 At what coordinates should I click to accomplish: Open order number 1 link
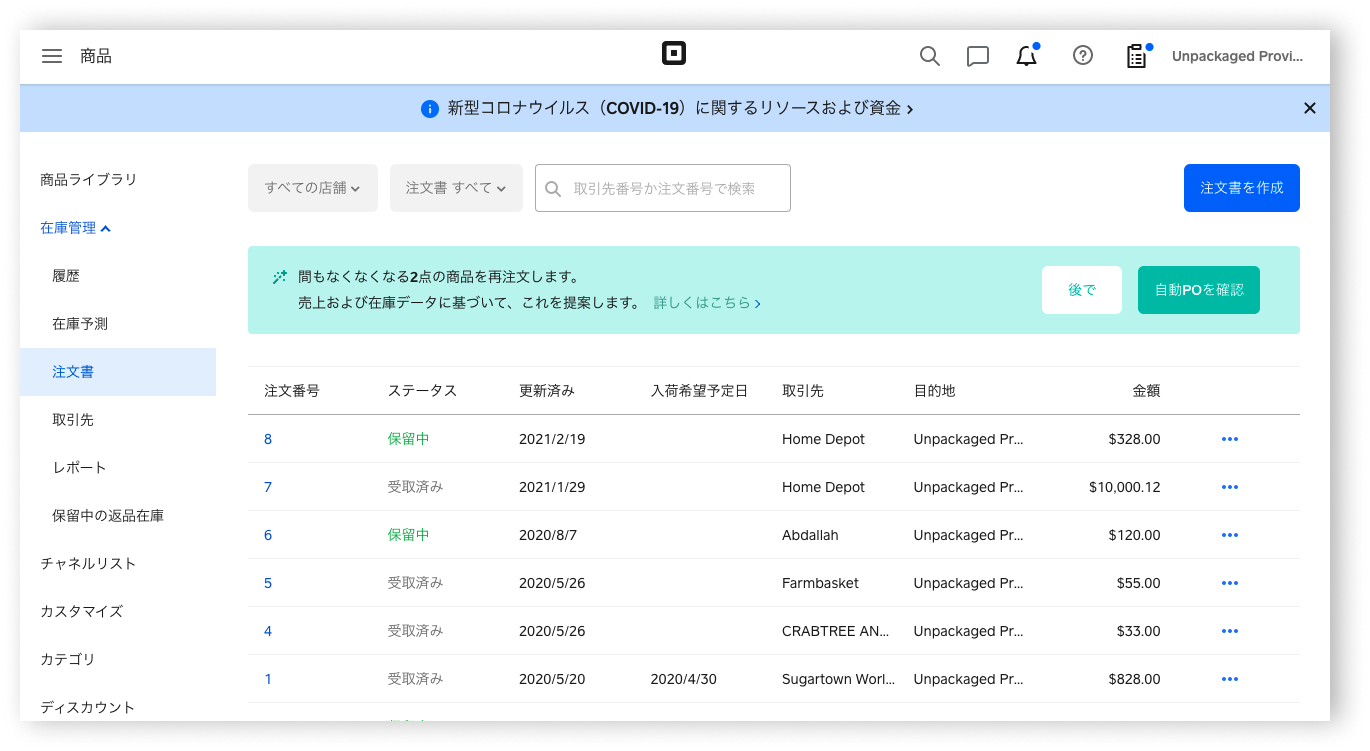pyautogui.click(x=268, y=679)
